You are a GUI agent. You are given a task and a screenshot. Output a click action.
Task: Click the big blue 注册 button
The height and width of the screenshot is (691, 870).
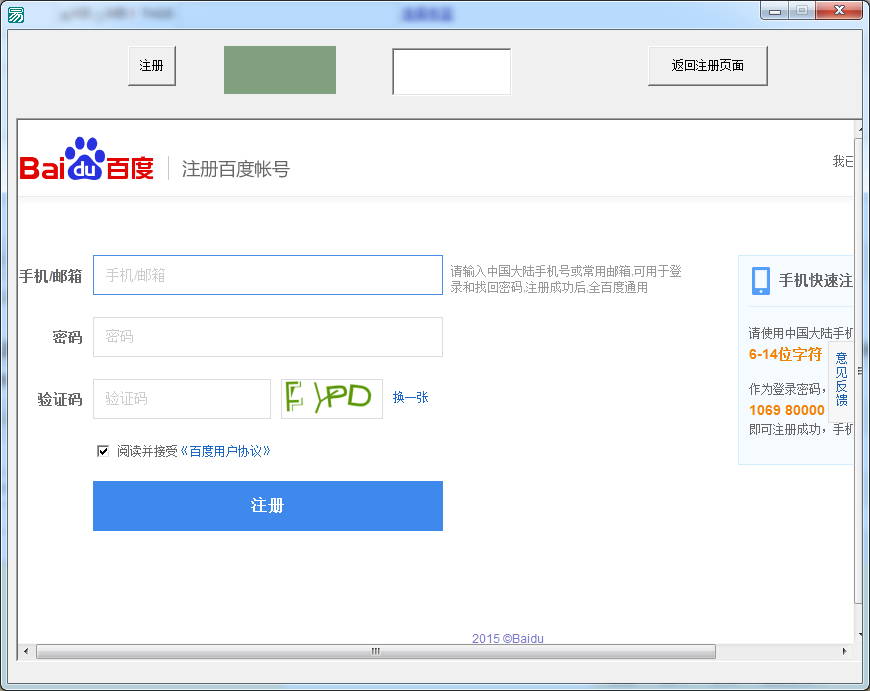point(267,506)
